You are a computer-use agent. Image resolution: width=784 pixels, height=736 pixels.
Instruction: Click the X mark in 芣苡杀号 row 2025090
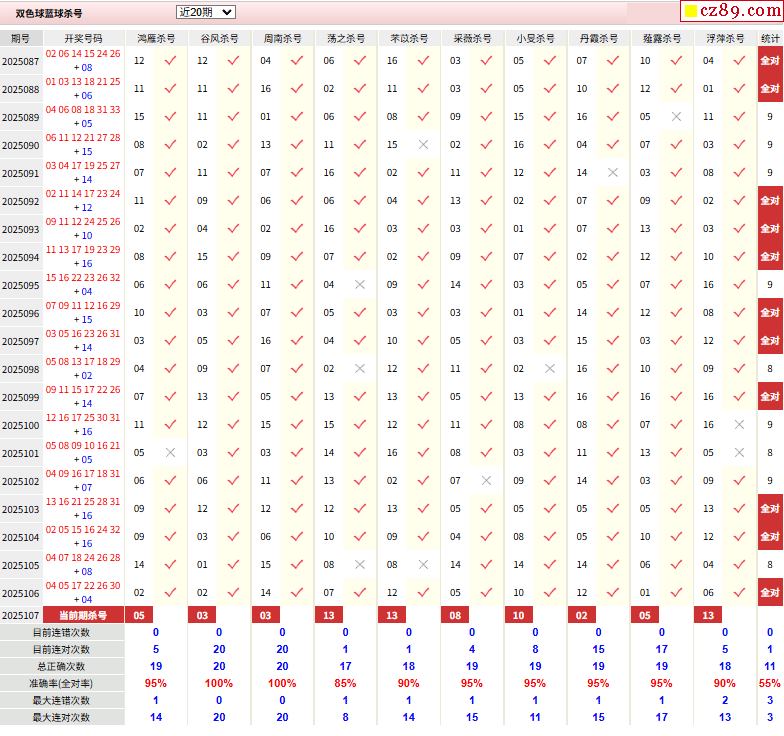[x=423, y=145]
